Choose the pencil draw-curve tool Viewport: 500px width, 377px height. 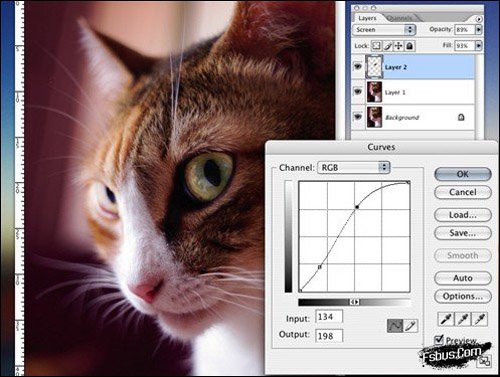410,326
